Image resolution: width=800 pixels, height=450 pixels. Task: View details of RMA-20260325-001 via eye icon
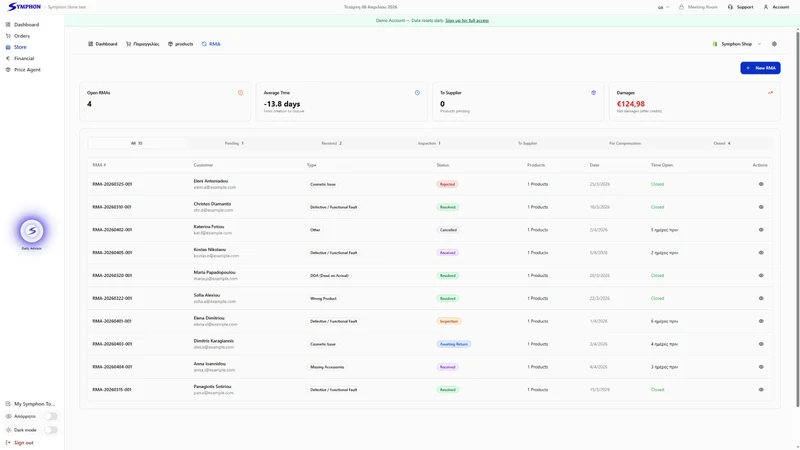tap(761, 184)
